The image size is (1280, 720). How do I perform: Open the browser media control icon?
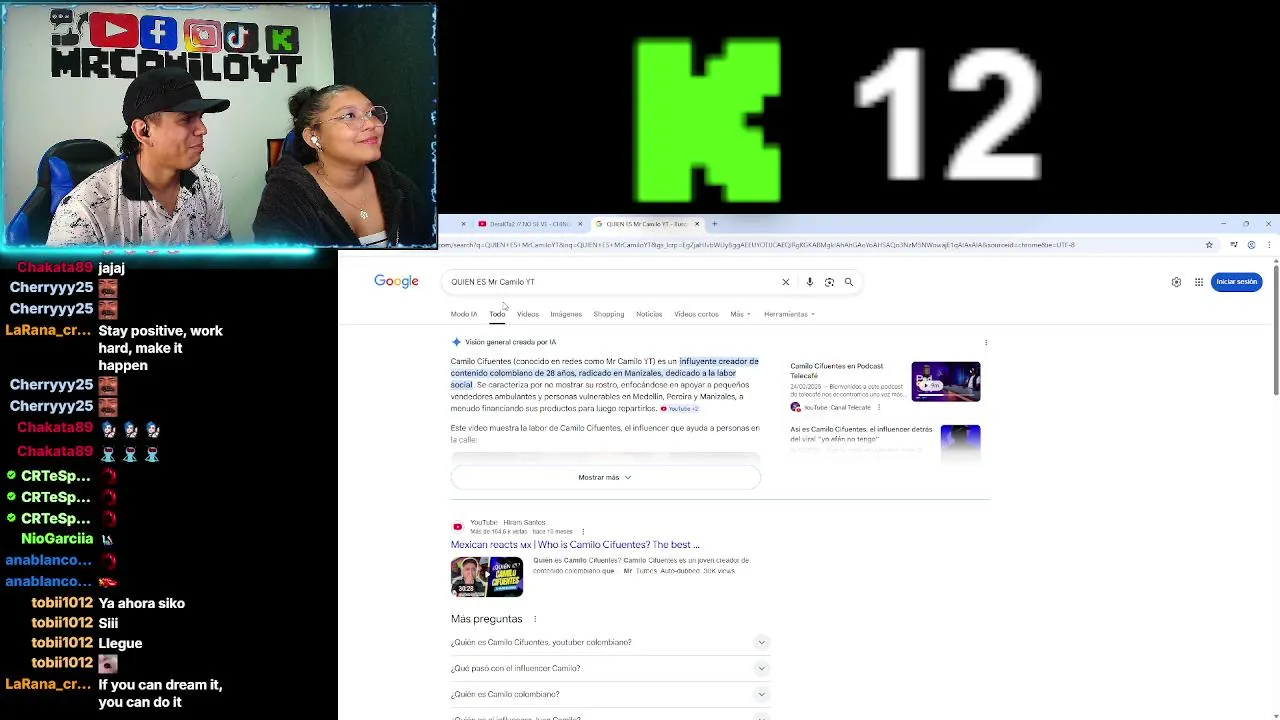(1234, 245)
